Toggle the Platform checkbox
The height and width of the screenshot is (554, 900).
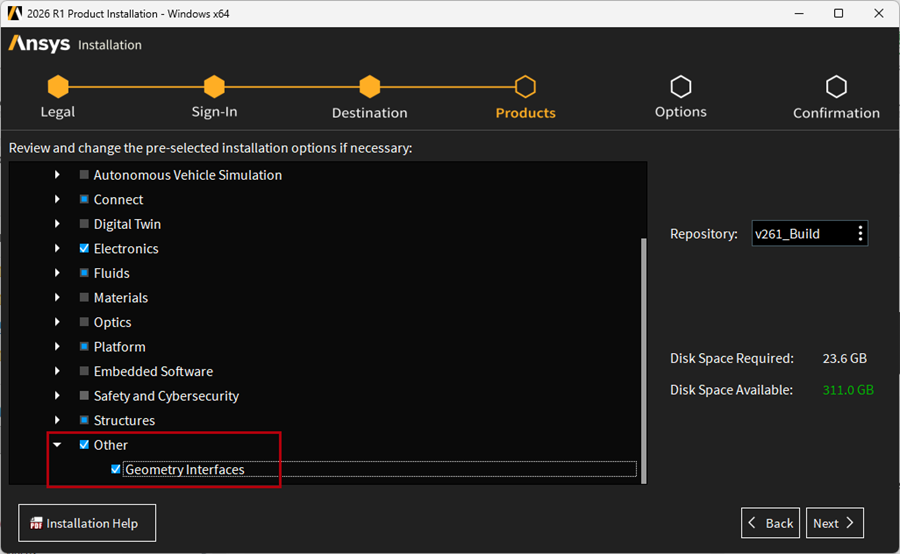[x=84, y=346]
